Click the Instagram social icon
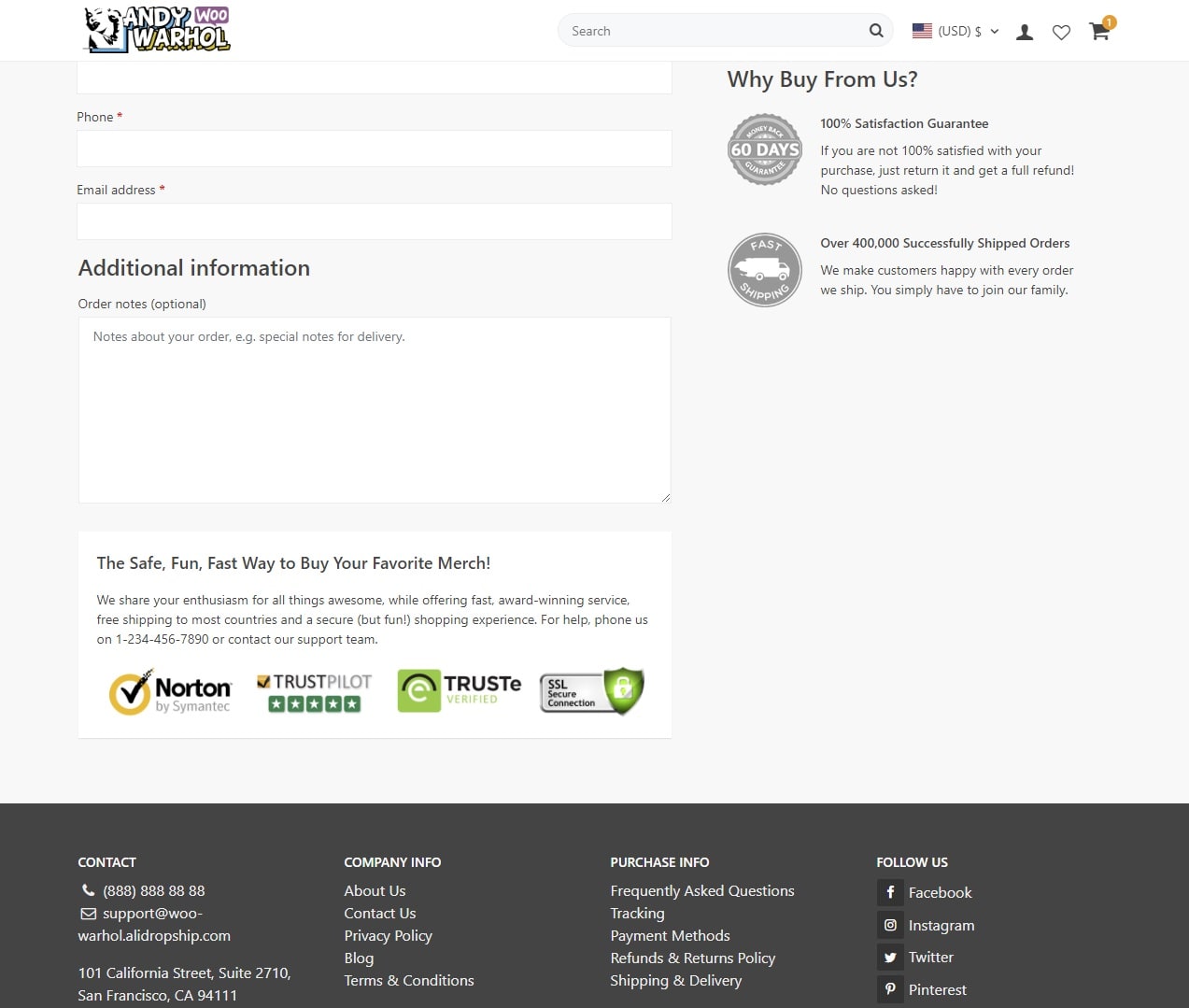This screenshot has width=1189, height=1008. click(x=890, y=925)
